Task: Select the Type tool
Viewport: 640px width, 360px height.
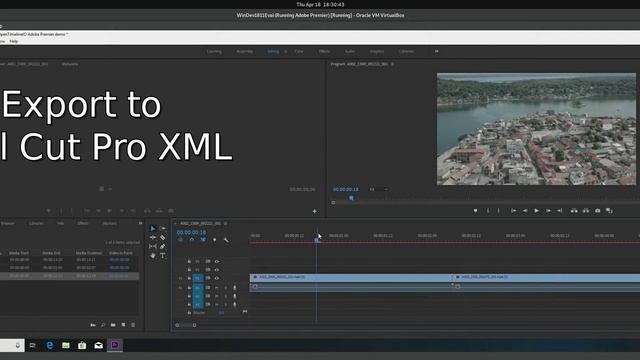Action: click(x=163, y=256)
